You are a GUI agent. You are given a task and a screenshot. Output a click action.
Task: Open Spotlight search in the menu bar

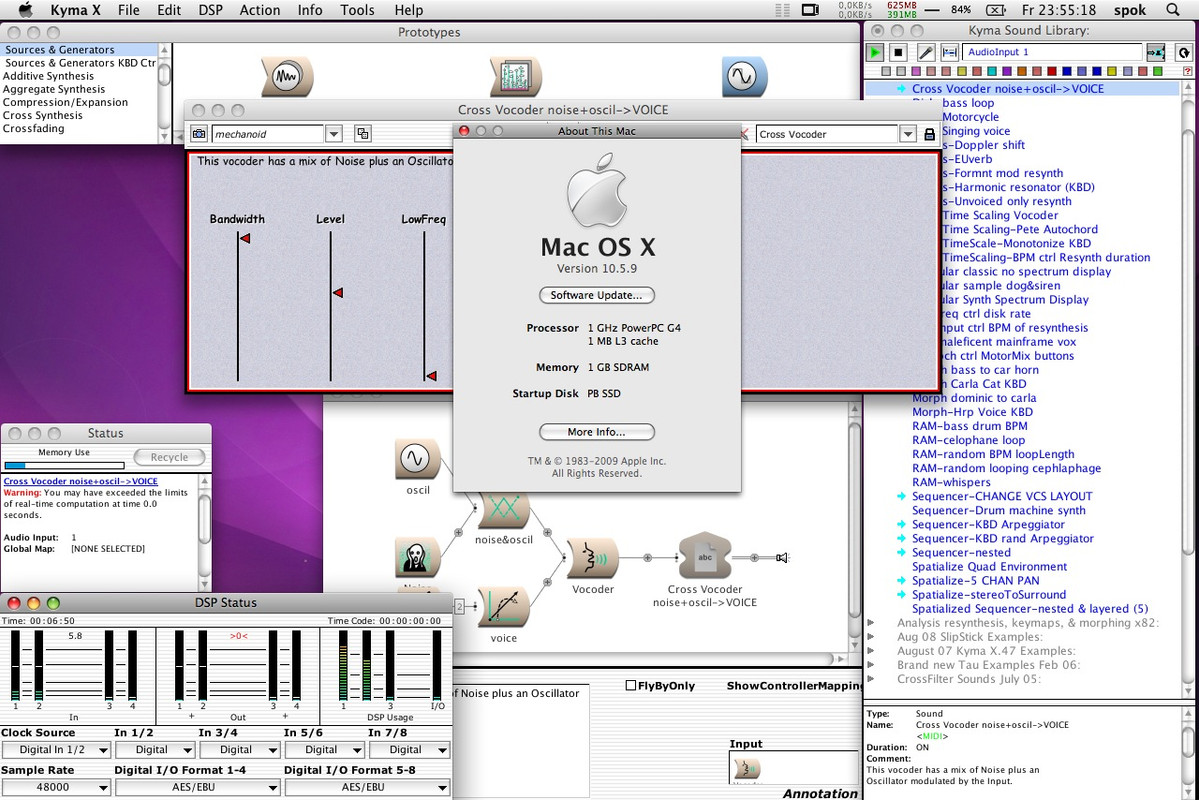(x=1173, y=10)
